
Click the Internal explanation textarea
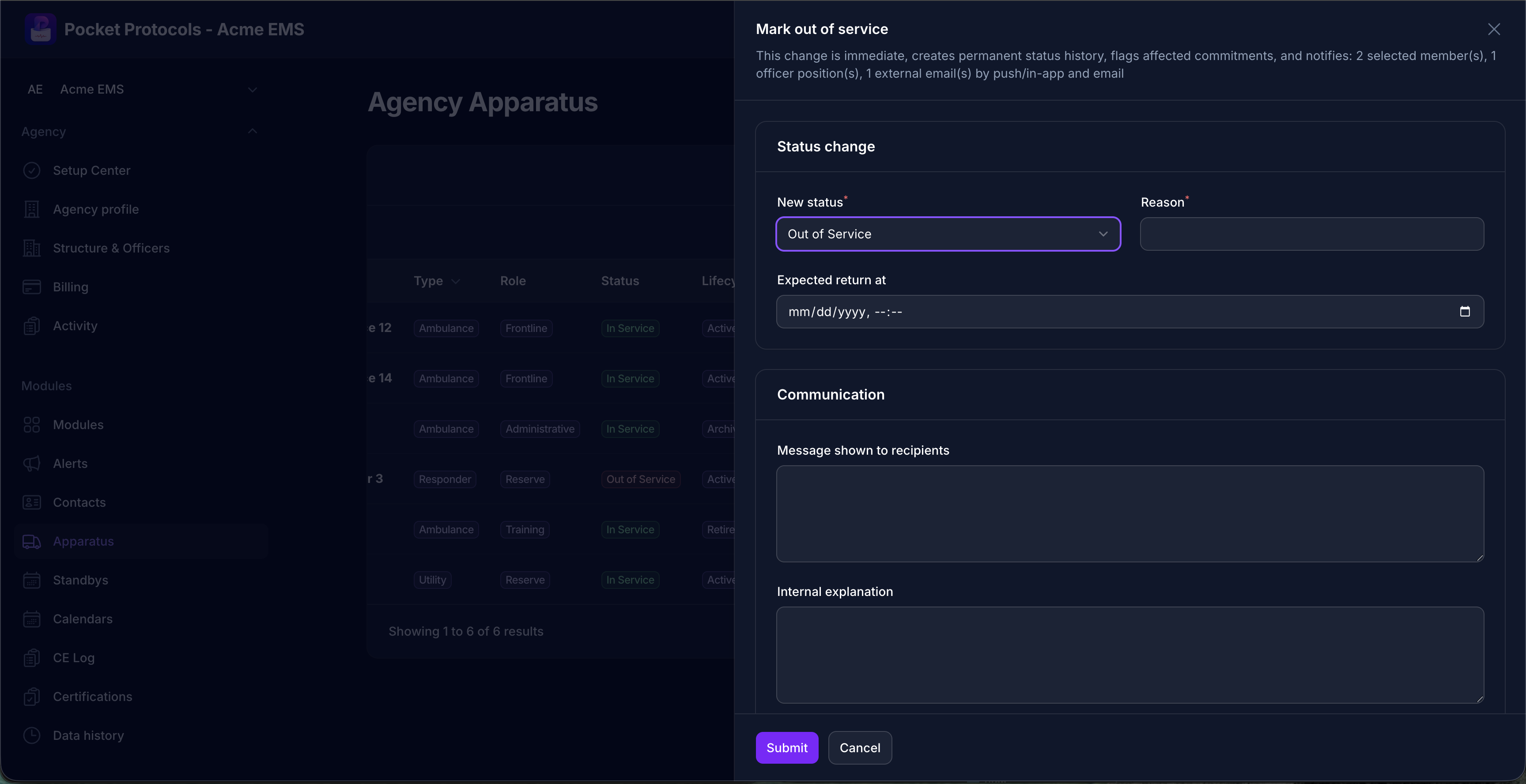(x=1129, y=655)
